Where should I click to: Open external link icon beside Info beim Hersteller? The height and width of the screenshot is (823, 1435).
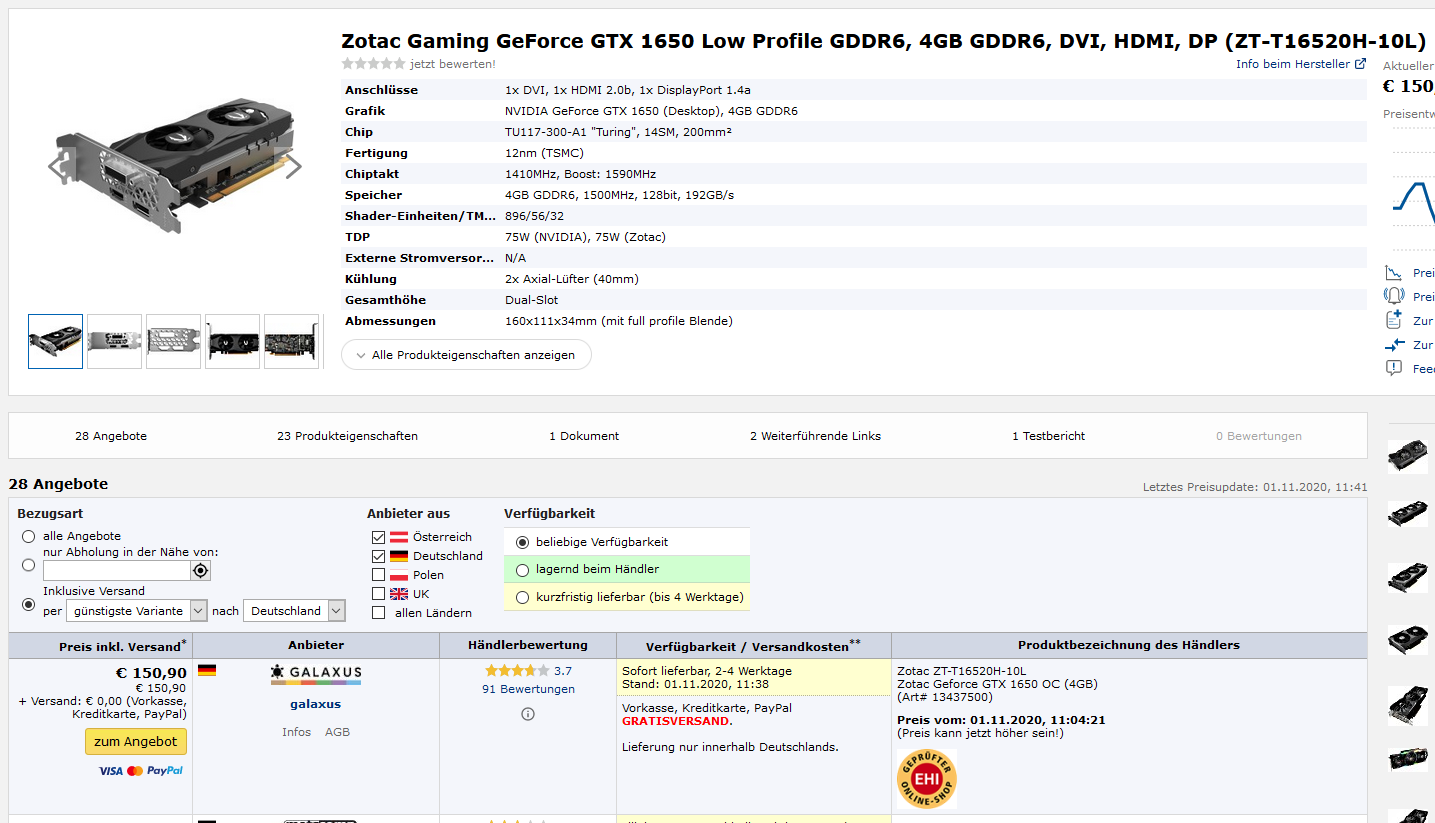1360,64
